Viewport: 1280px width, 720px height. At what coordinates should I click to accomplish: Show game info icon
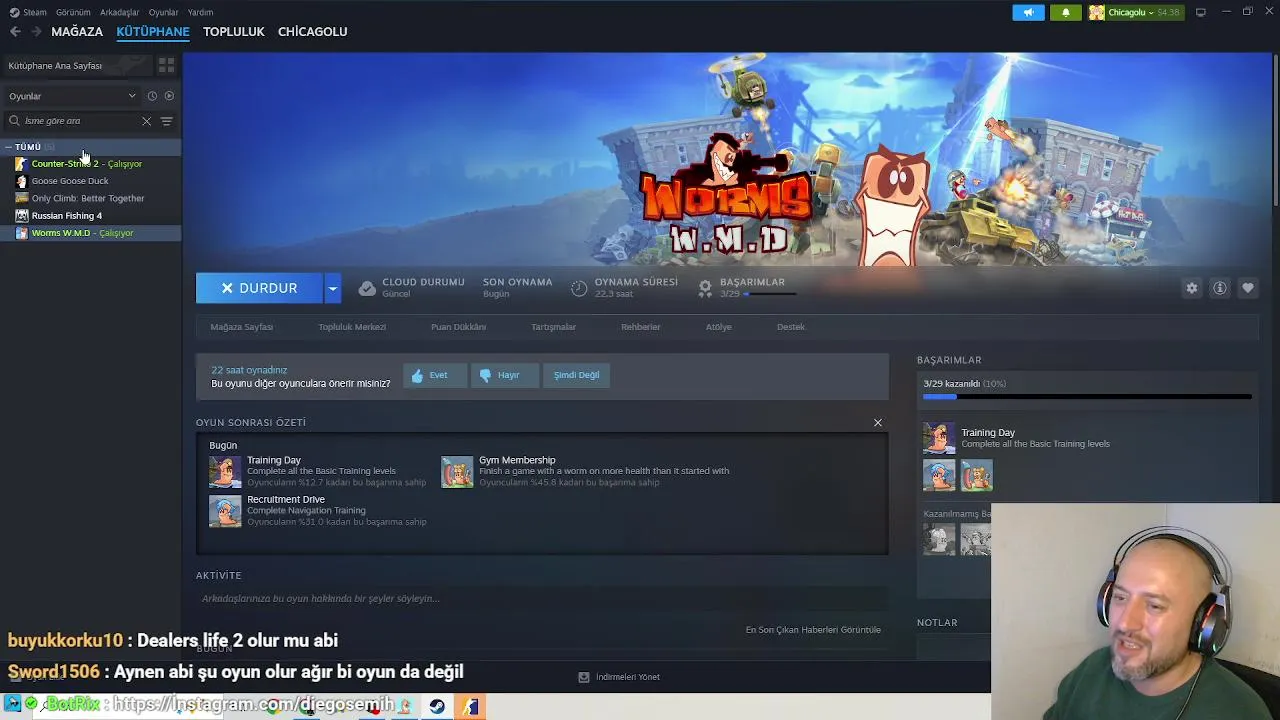tap(1220, 288)
